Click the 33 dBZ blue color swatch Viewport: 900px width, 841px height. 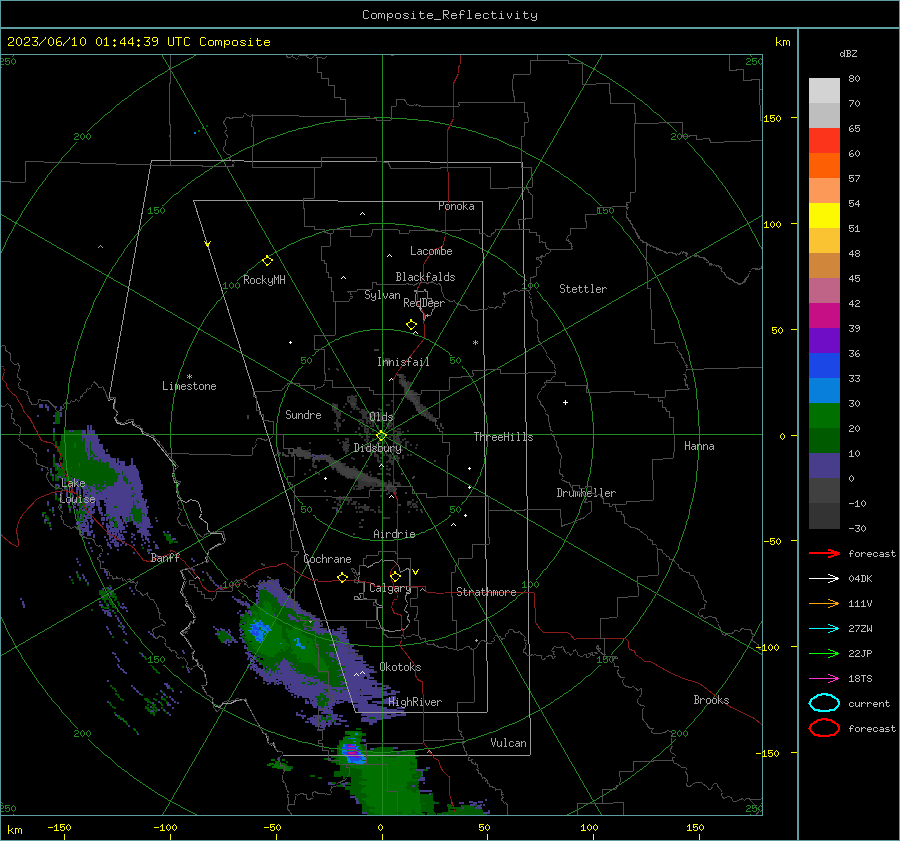coord(824,390)
